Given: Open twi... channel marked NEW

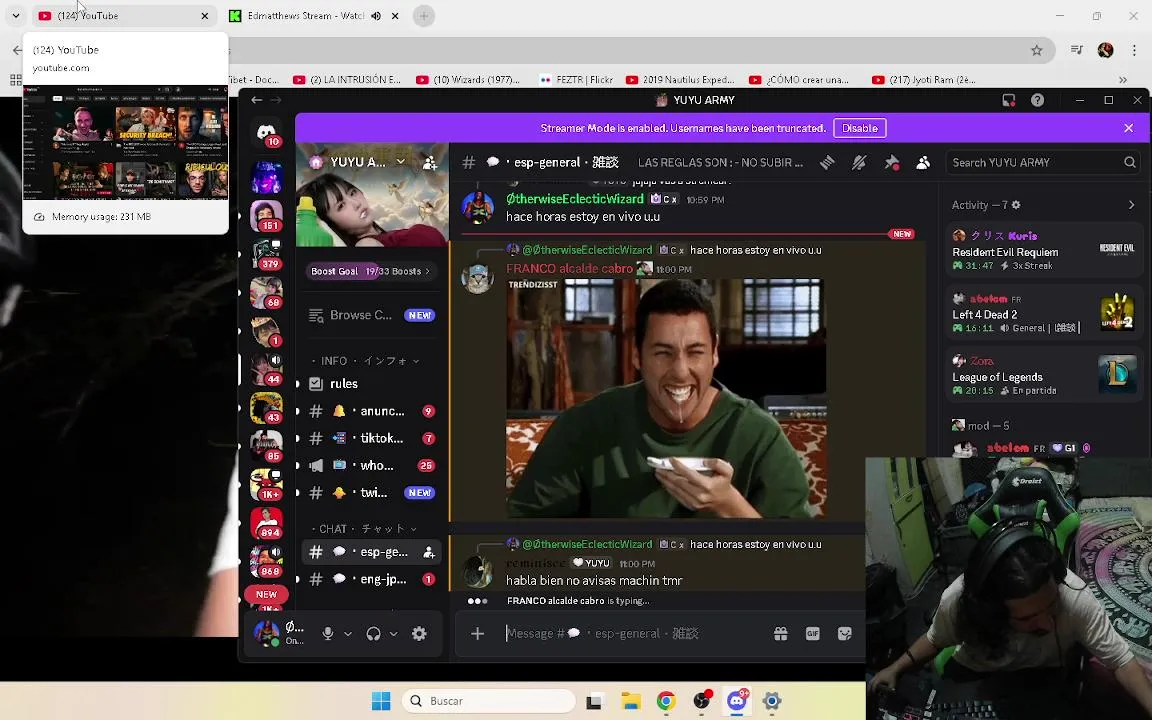Looking at the screenshot, I should (371, 492).
